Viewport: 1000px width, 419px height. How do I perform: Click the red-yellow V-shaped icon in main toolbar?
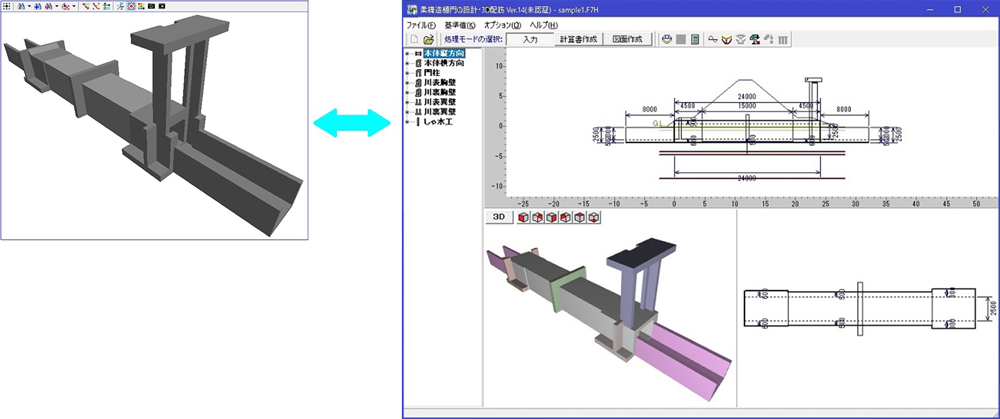click(726, 40)
